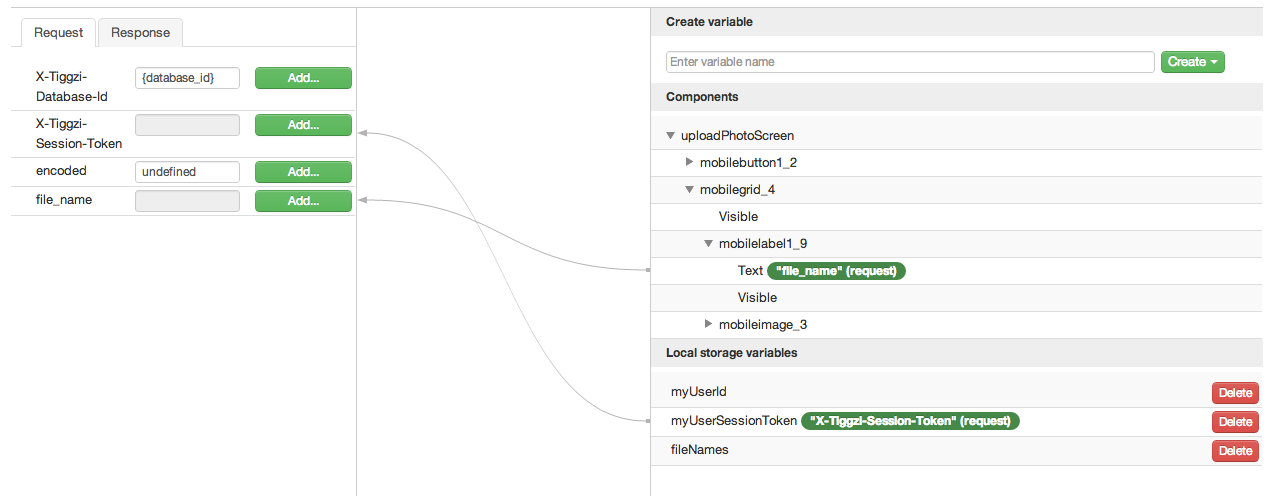Click Add for X-Tiggzi-Database-Id
The width and height of the screenshot is (1273, 496).
pos(303,79)
